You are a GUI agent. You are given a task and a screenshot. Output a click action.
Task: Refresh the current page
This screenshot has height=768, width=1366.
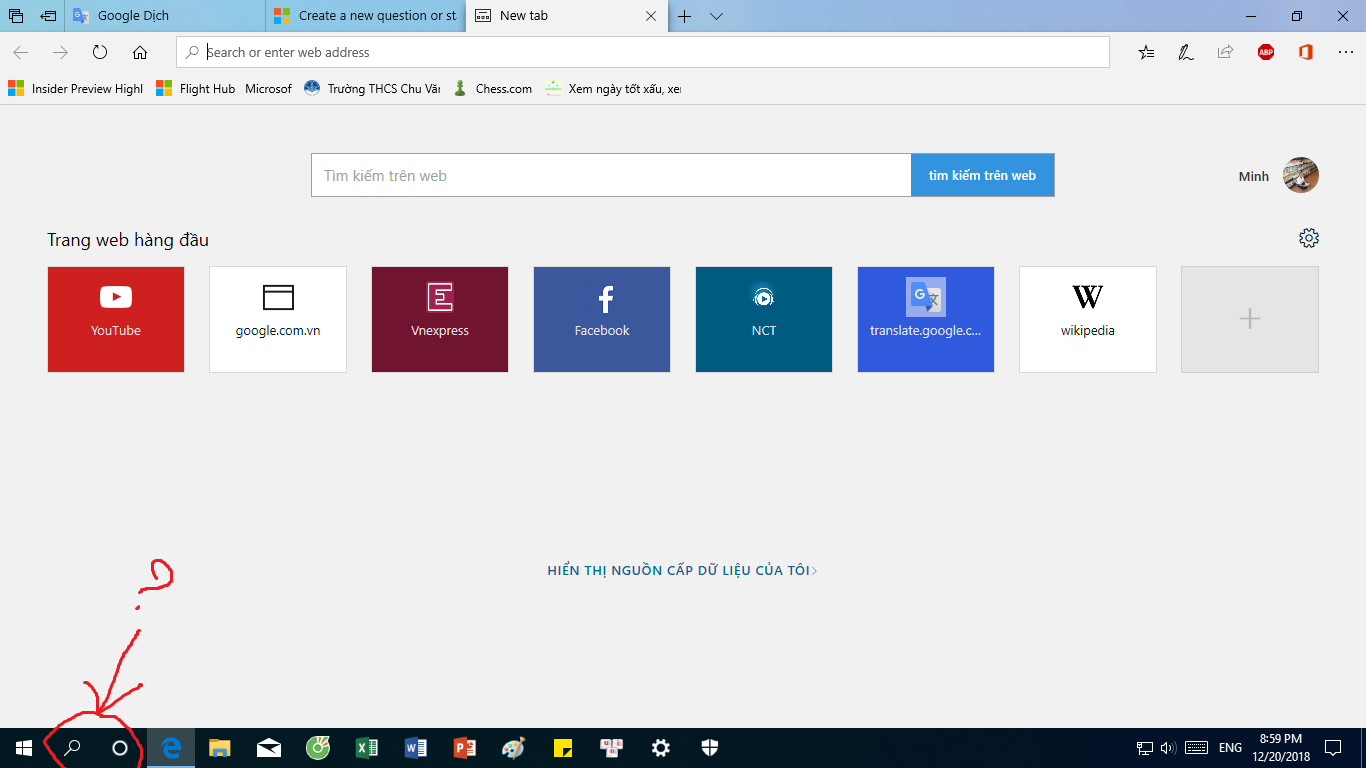(100, 52)
